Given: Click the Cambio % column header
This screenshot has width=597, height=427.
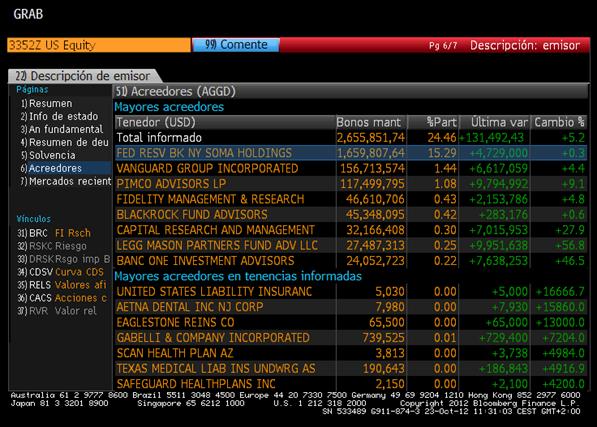Looking at the screenshot, I should pos(559,122).
